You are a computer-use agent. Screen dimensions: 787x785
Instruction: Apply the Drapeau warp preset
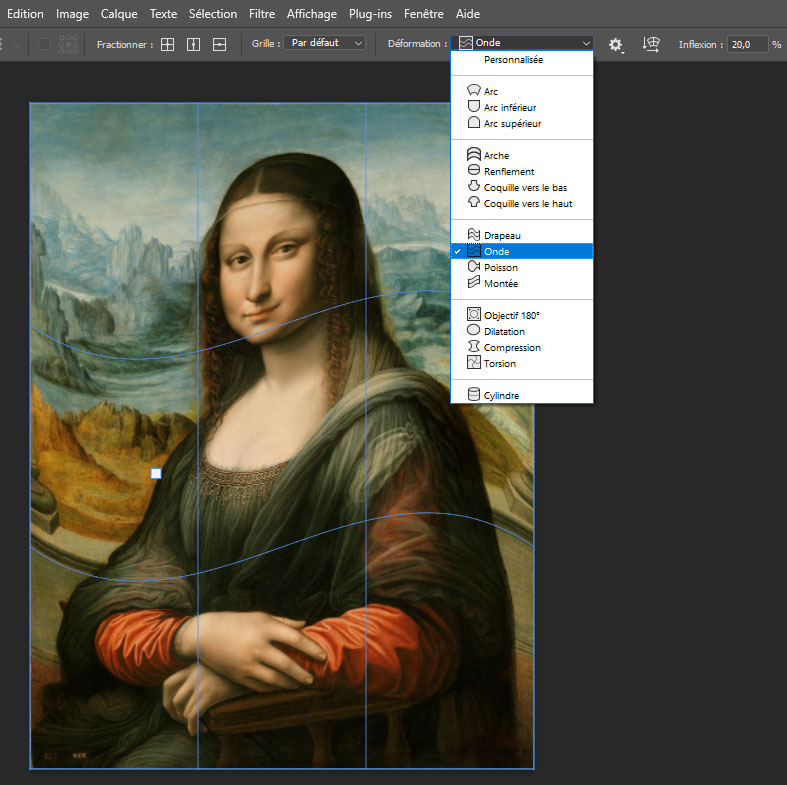pyautogui.click(x=522, y=235)
